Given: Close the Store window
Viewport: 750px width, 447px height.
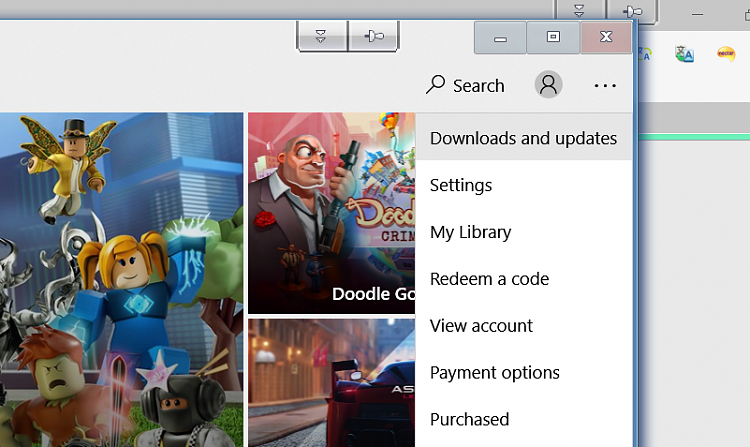Looking at the screenshot, I should pyautogui.click(x=606, y=37).
